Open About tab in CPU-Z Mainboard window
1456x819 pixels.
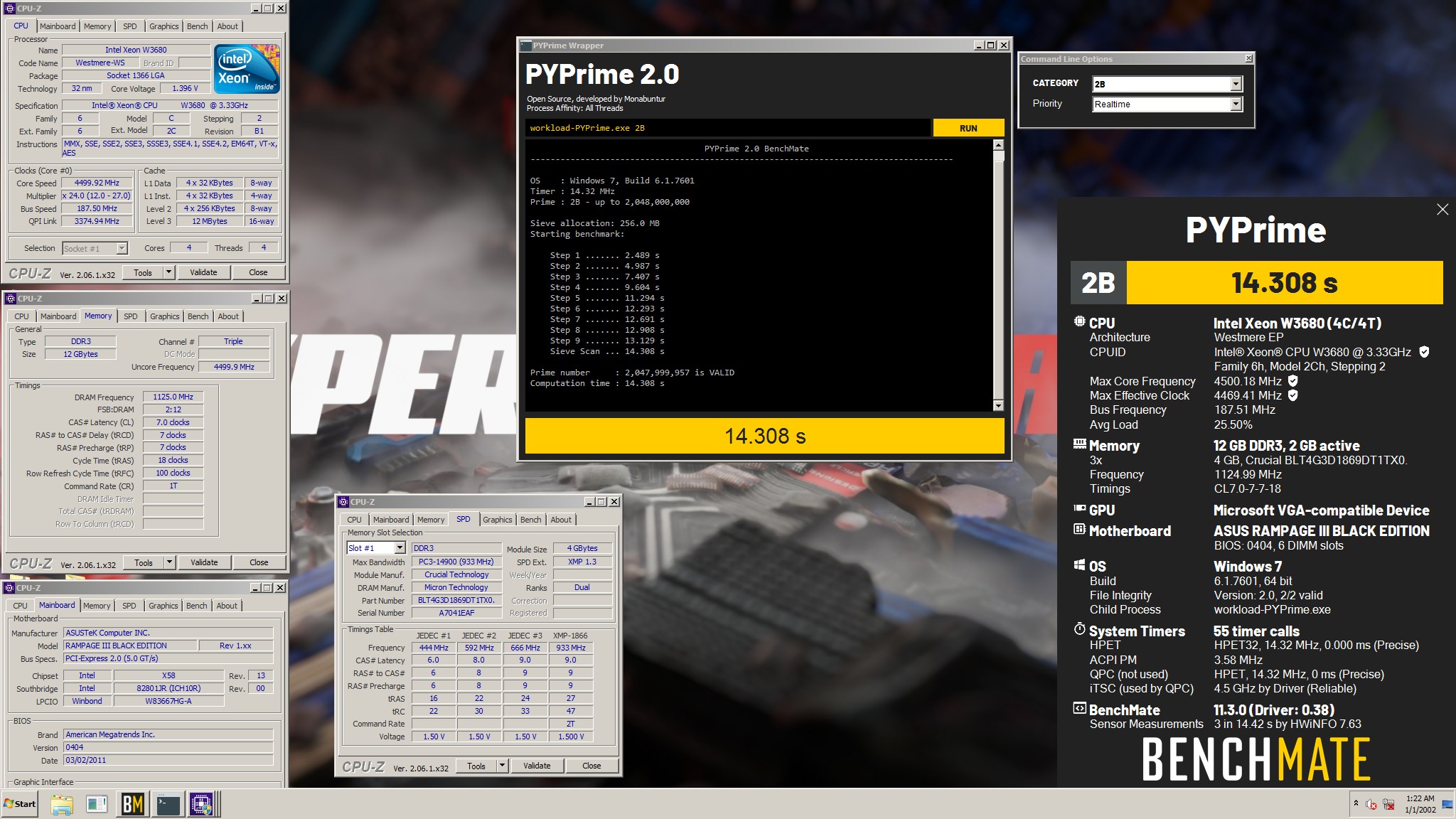pyautogui.click(x=227, y=606)
